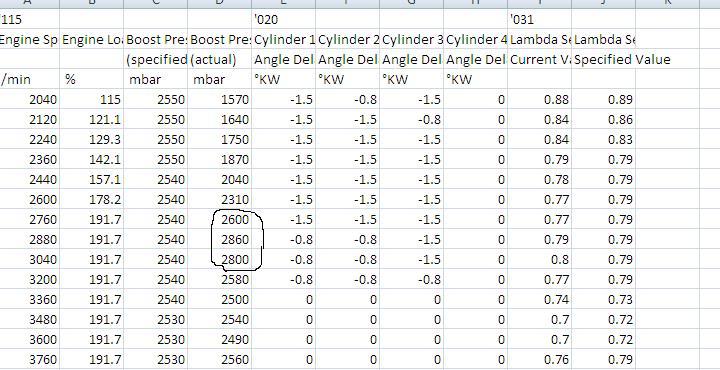The width and height of the screenshot is (720, 370).
Task: Select engine speed cell 2440
Action: tap(29, 179)
